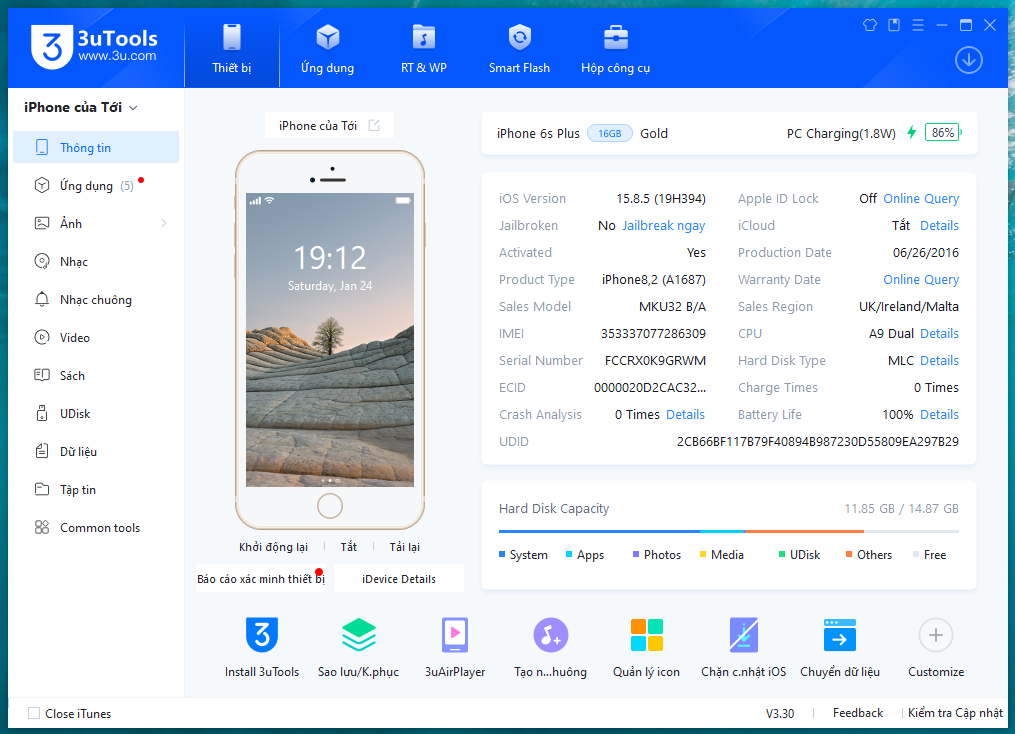Open the download manager arrow icon

coord(968,60)
